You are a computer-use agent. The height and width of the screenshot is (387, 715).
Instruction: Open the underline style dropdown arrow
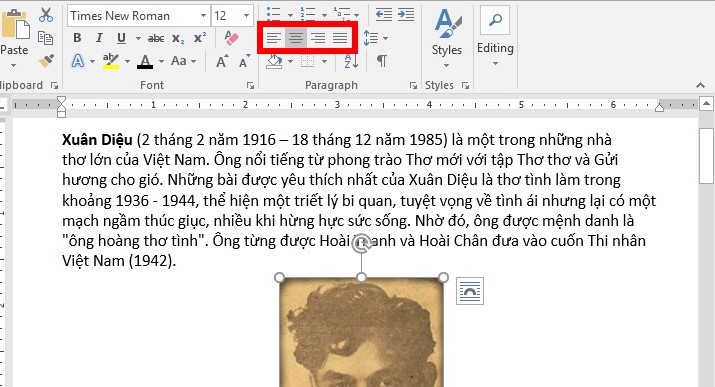pos(138,38)
